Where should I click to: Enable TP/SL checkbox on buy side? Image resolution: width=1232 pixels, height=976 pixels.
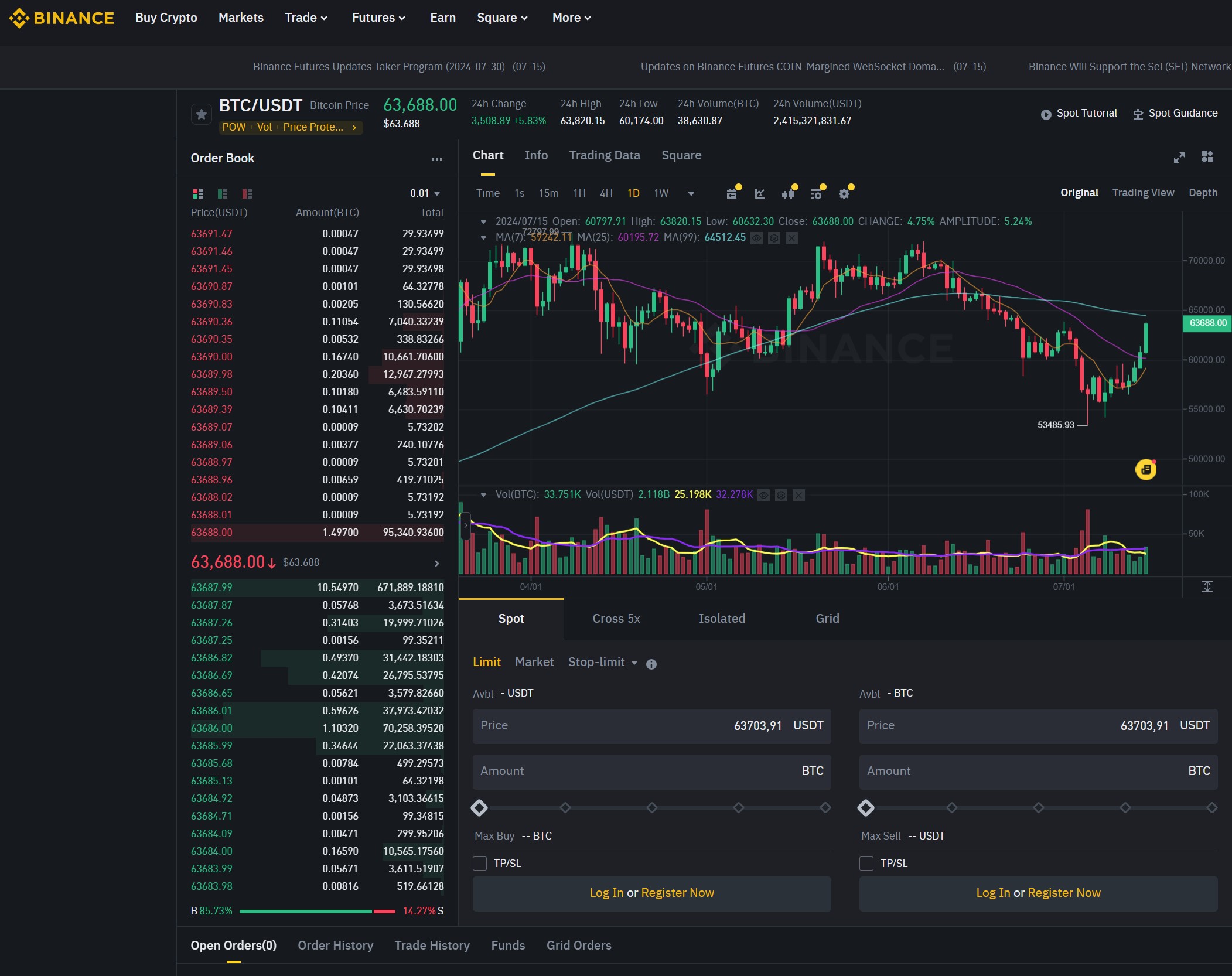pos(480,864)
